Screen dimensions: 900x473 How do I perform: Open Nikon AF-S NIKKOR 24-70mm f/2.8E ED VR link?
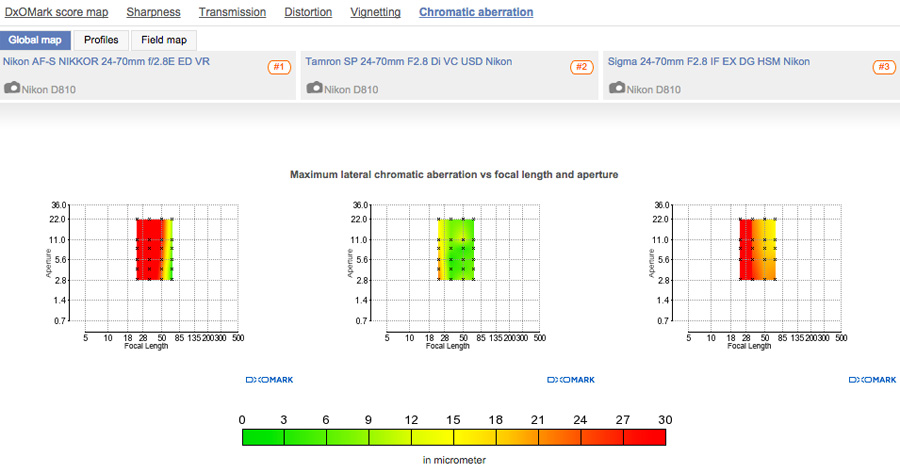point(106,61)
